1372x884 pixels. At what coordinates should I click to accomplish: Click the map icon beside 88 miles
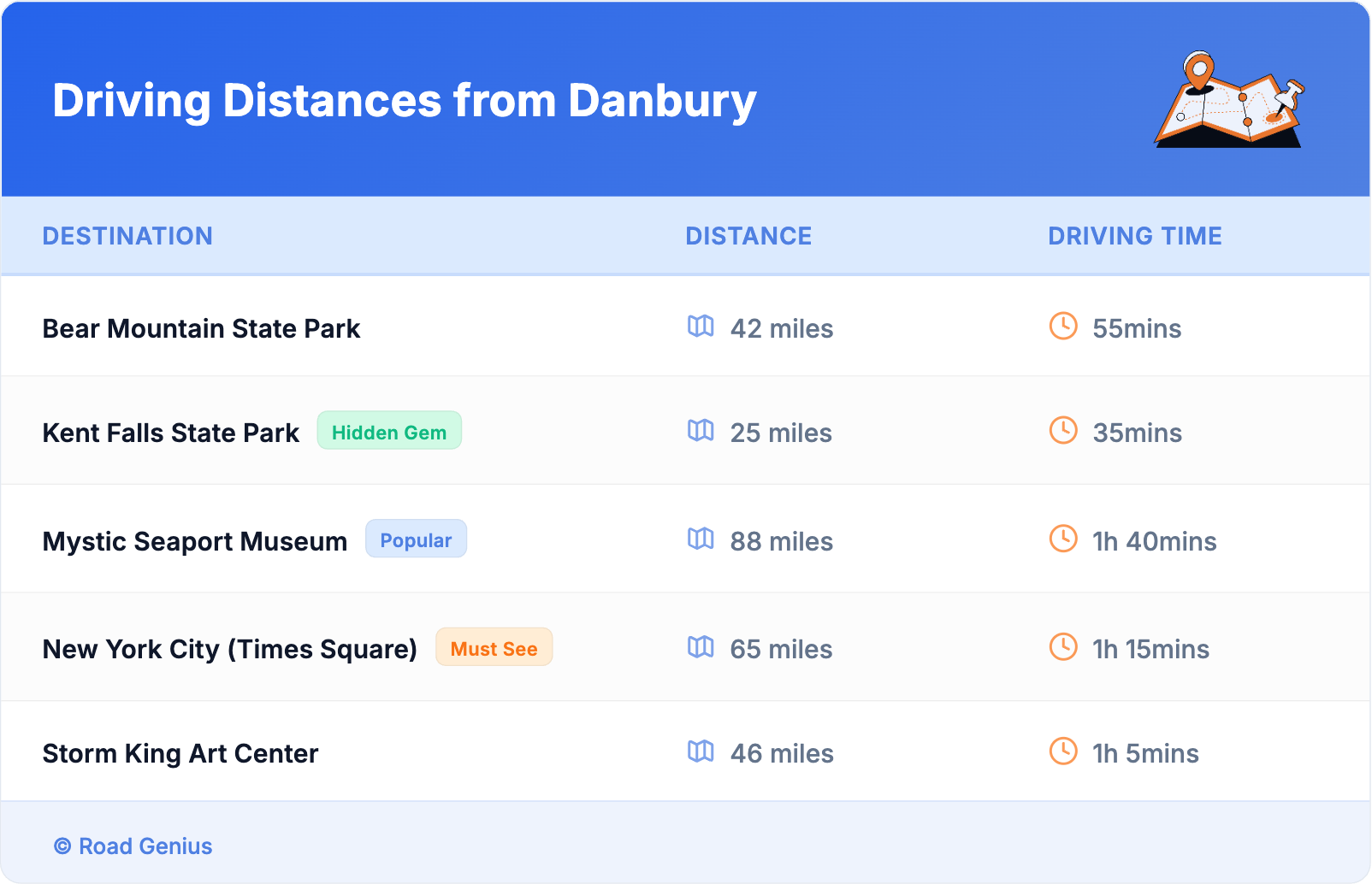click(x=701, y=539)
